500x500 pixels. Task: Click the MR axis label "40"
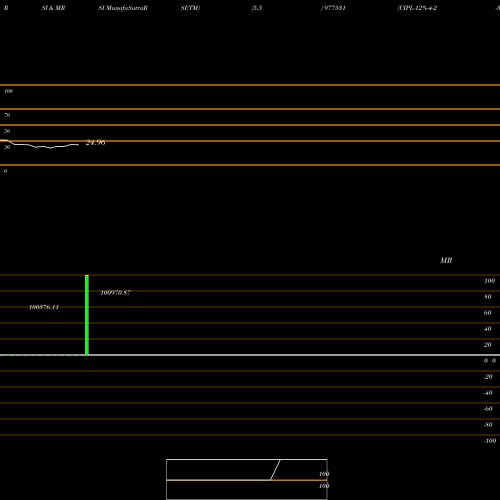(x=488, y=329)
